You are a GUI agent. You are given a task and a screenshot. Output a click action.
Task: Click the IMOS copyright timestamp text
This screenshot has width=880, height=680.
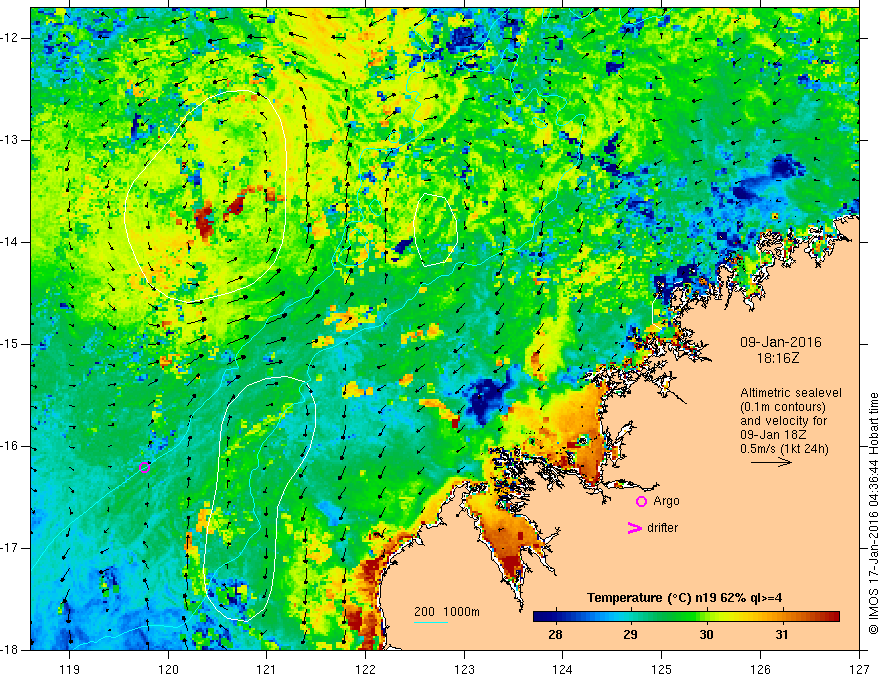[x=873, y=513]
